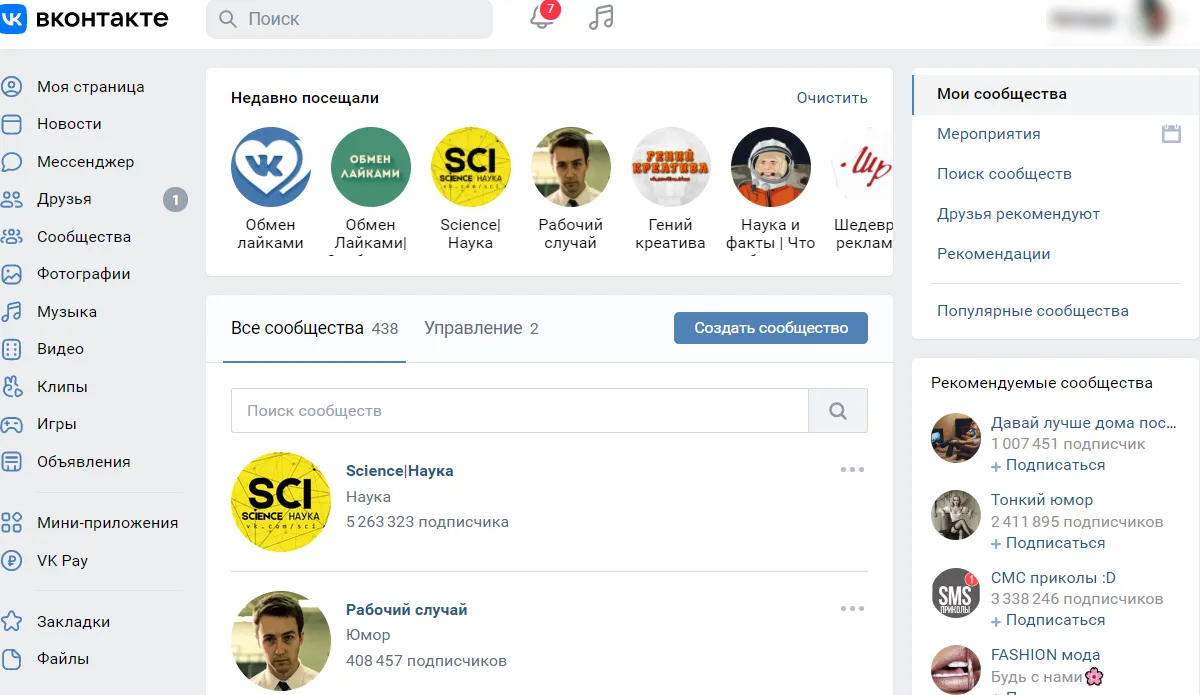This screenshot has height=695, width=1200.
Task: Click the Клипы sidebar icon
Action: (x=12, y=387)
